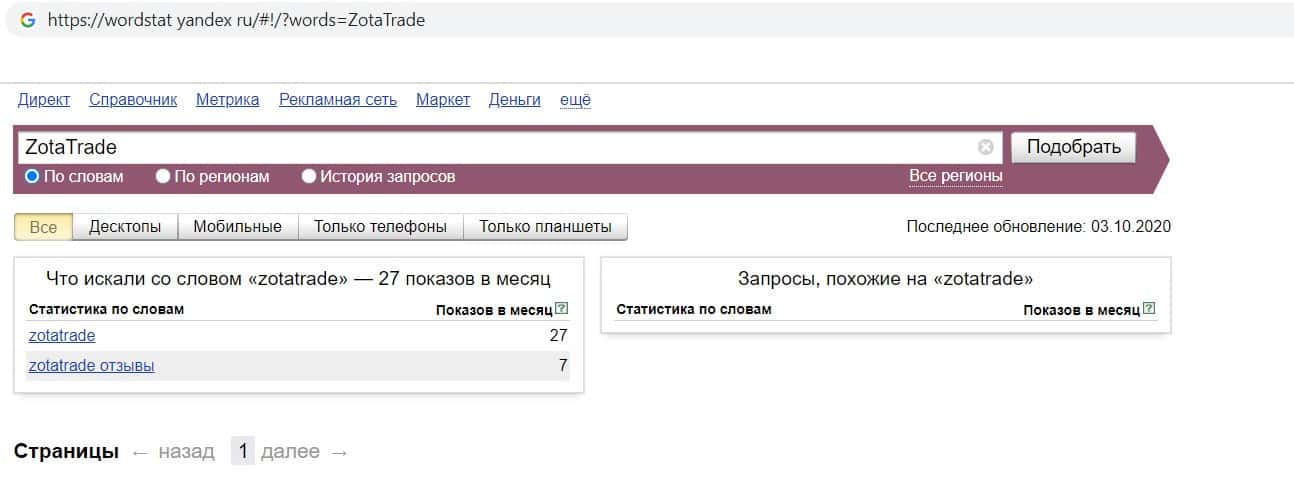Click help icon in left statistics table

click(562, 309)
